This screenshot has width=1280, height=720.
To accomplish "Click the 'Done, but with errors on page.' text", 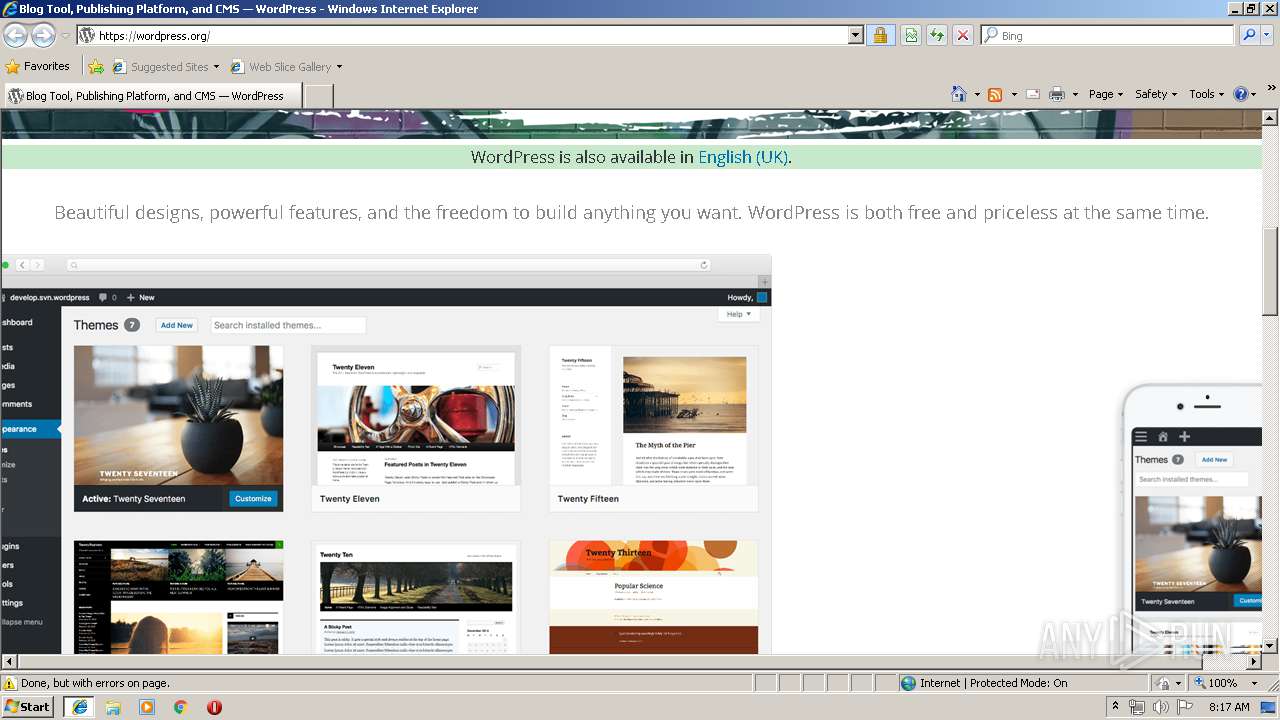I will pos(95,683).
